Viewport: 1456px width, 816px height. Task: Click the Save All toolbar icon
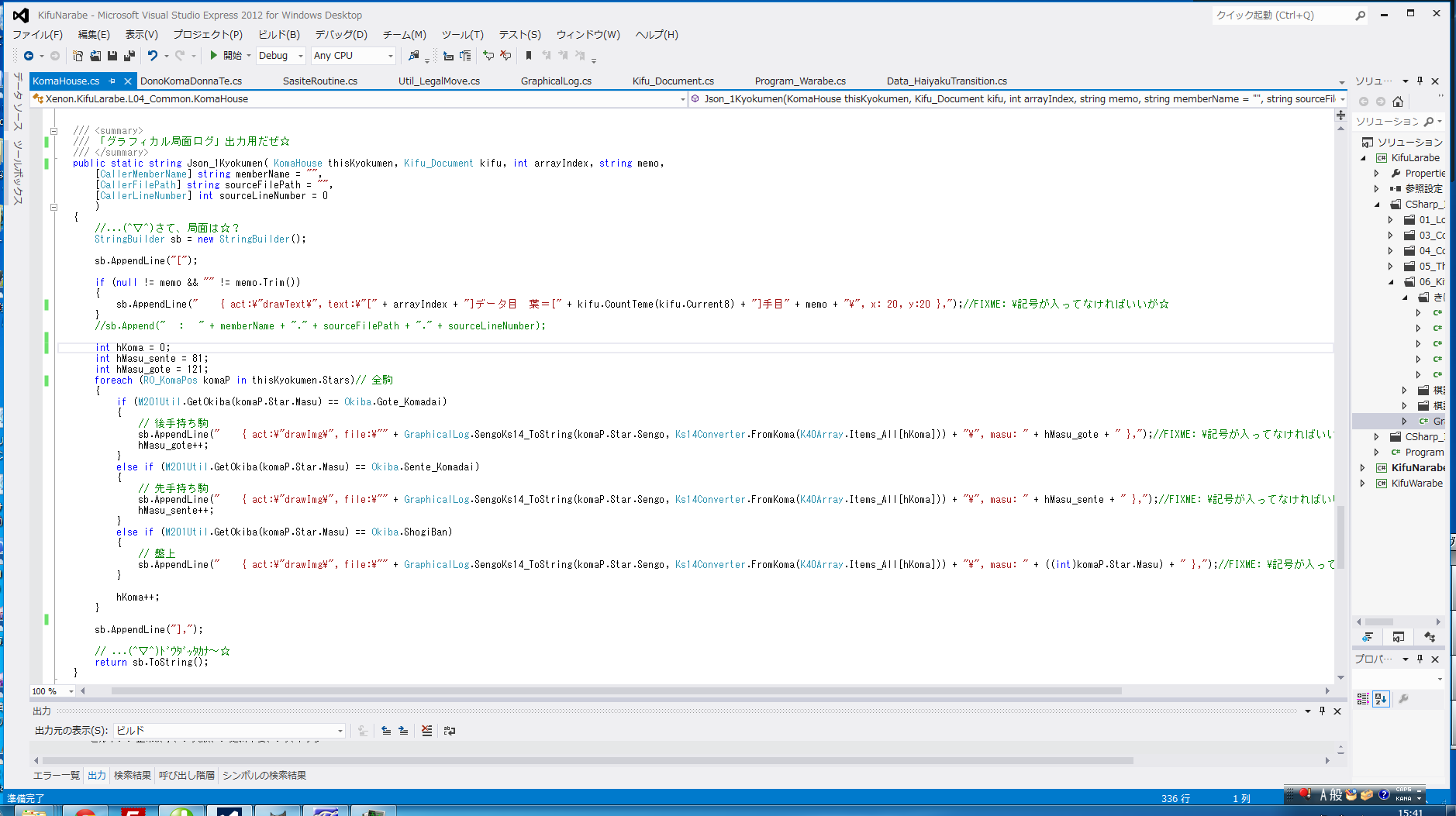pos(129,56)
